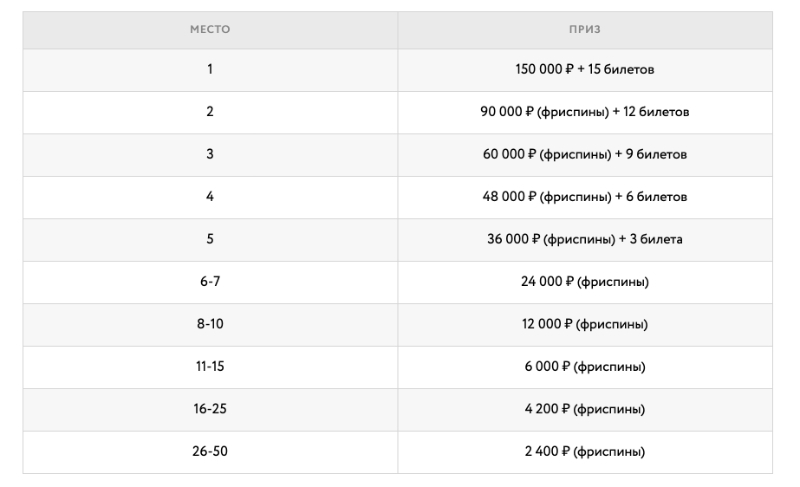
Task: Select the places 8-10 cell
Action: click(210, 325)
